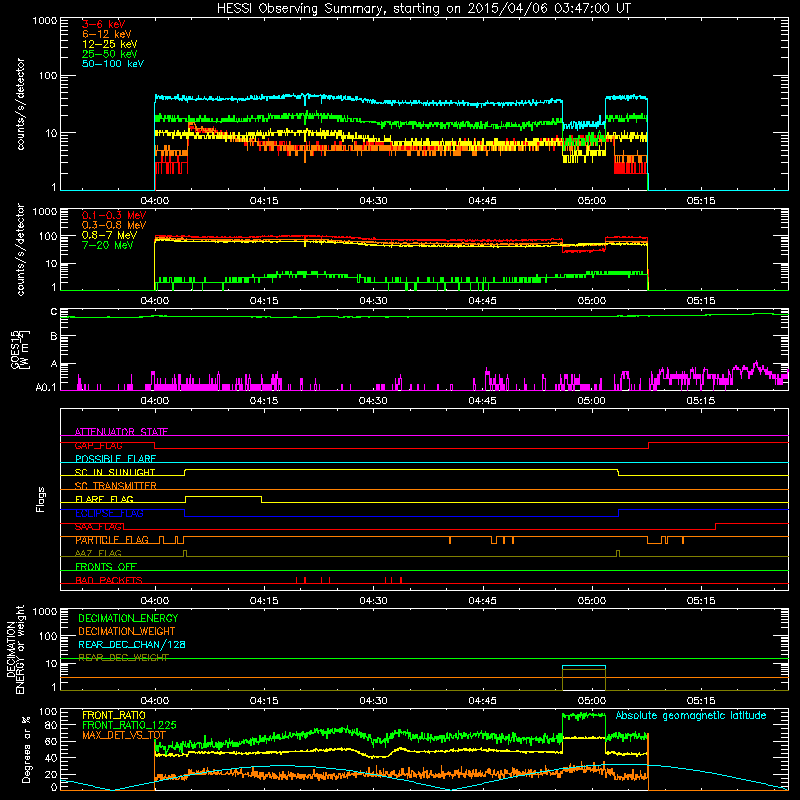Select the DECIMATION_ENERGY legend label
This screenshot has width=800, height=800.
[128, 618]
